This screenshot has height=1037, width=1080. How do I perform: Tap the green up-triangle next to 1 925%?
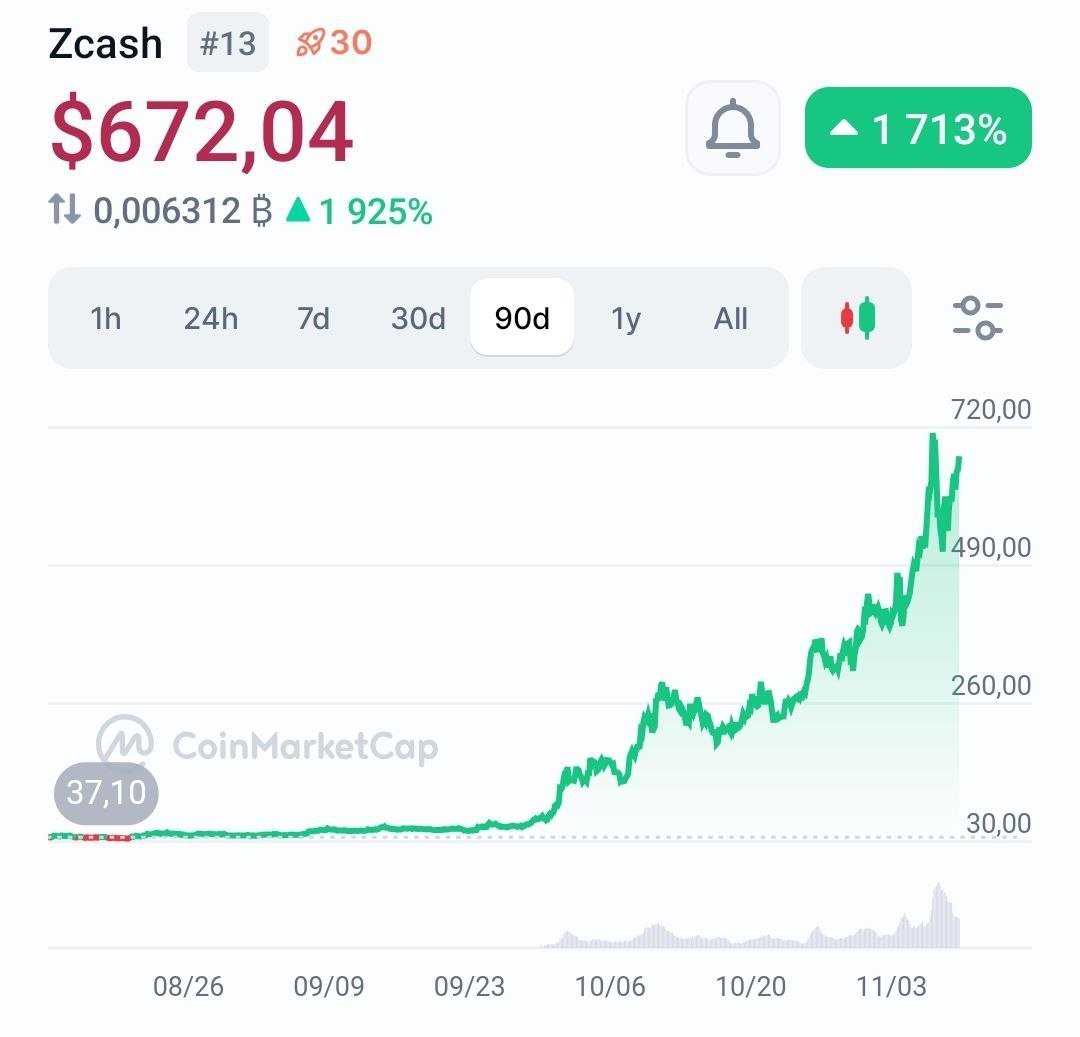coord(298,210)
